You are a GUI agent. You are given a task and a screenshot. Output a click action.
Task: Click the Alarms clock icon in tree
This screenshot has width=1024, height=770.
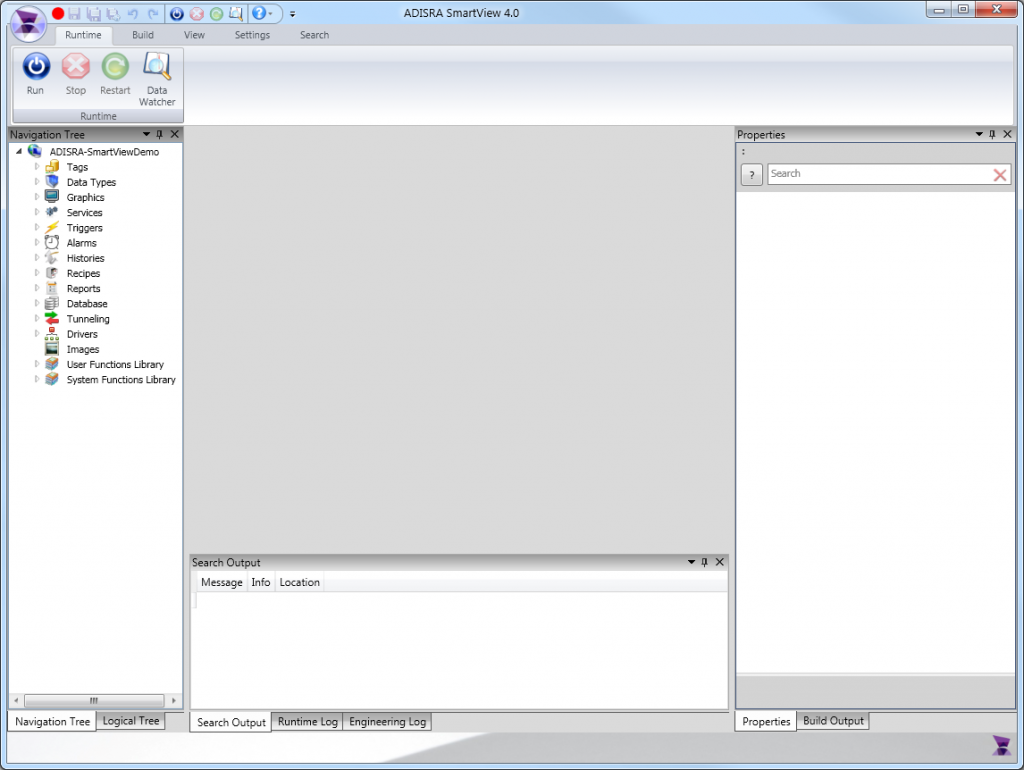pyautogui.click(x=52, y=242)
